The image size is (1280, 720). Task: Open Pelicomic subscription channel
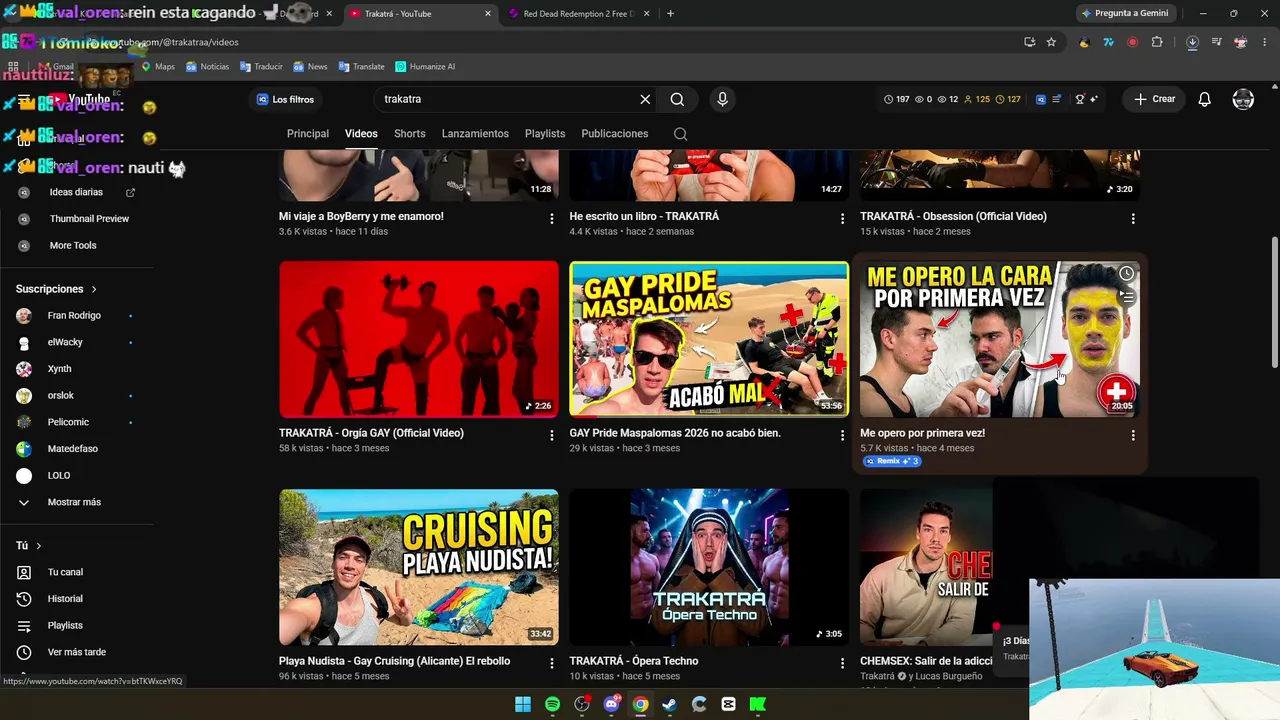[68, 422]
